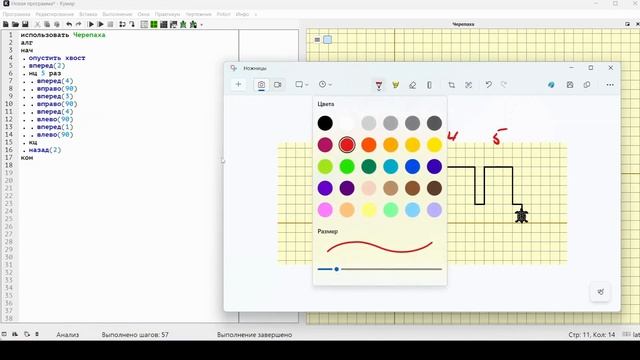This screenshot has height=360, width=640.
Task: Click the step-out arrow icon in Kumir toolbar
Action: (132, 24)
